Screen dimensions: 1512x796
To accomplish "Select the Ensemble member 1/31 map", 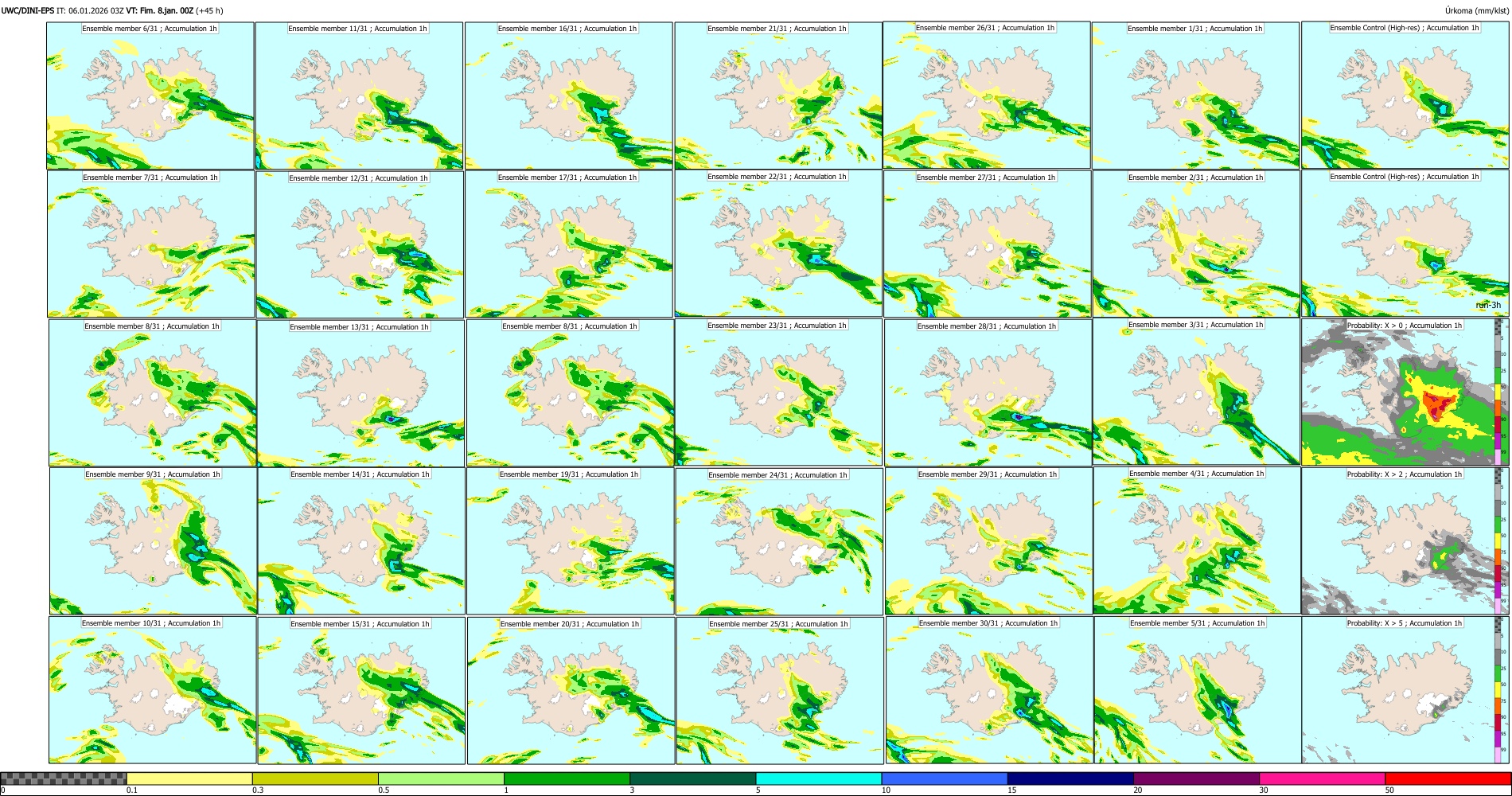I will (x=1196, y=96).
